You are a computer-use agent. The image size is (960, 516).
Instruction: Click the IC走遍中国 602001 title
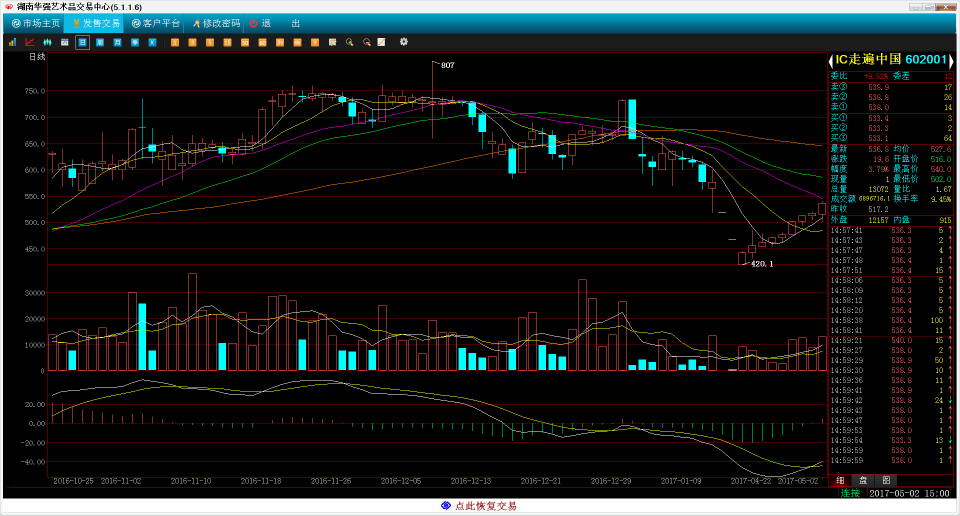[891, 59]
